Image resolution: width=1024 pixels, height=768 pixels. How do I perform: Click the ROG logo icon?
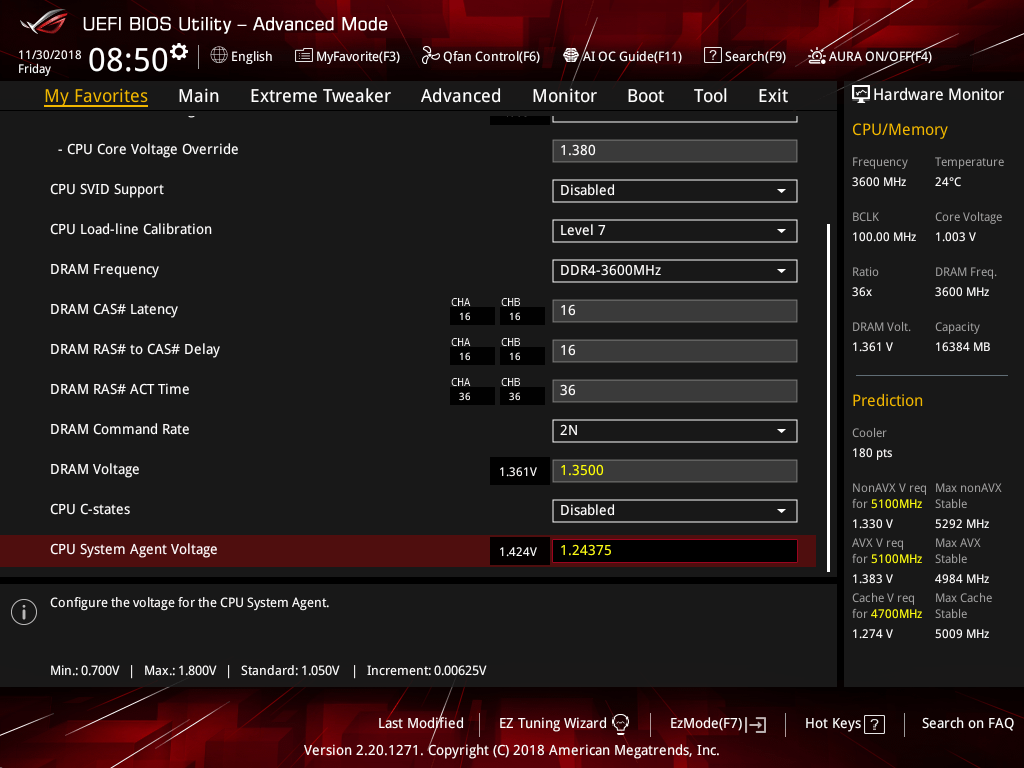[x=44, y=23]
